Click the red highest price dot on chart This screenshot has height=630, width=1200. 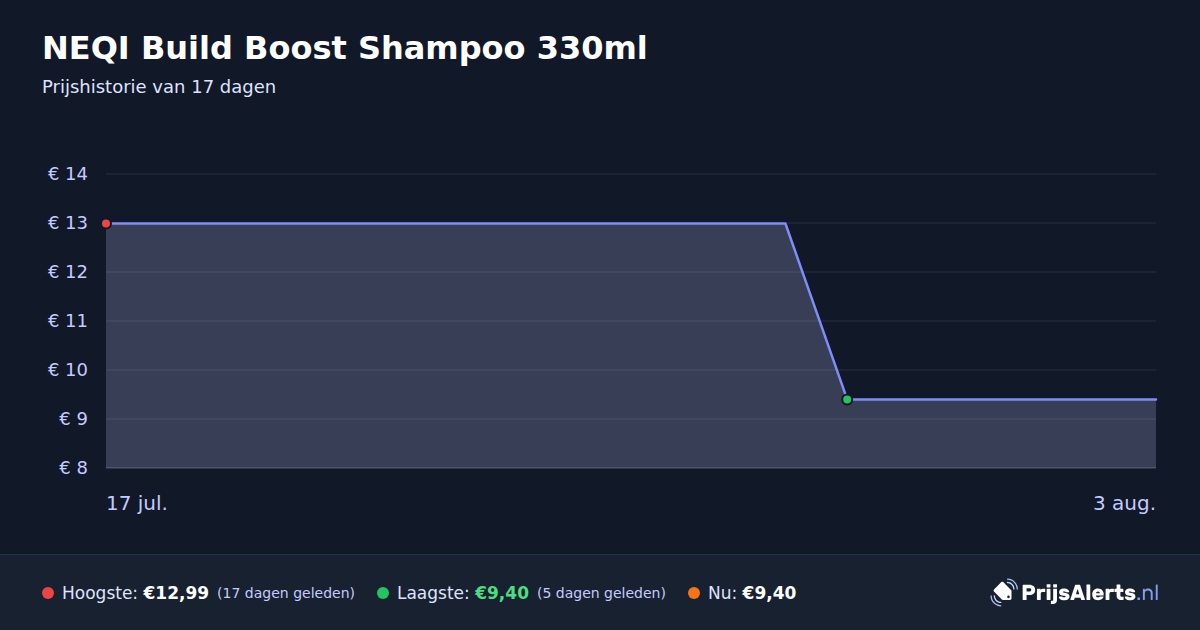(x=106, y=223)
